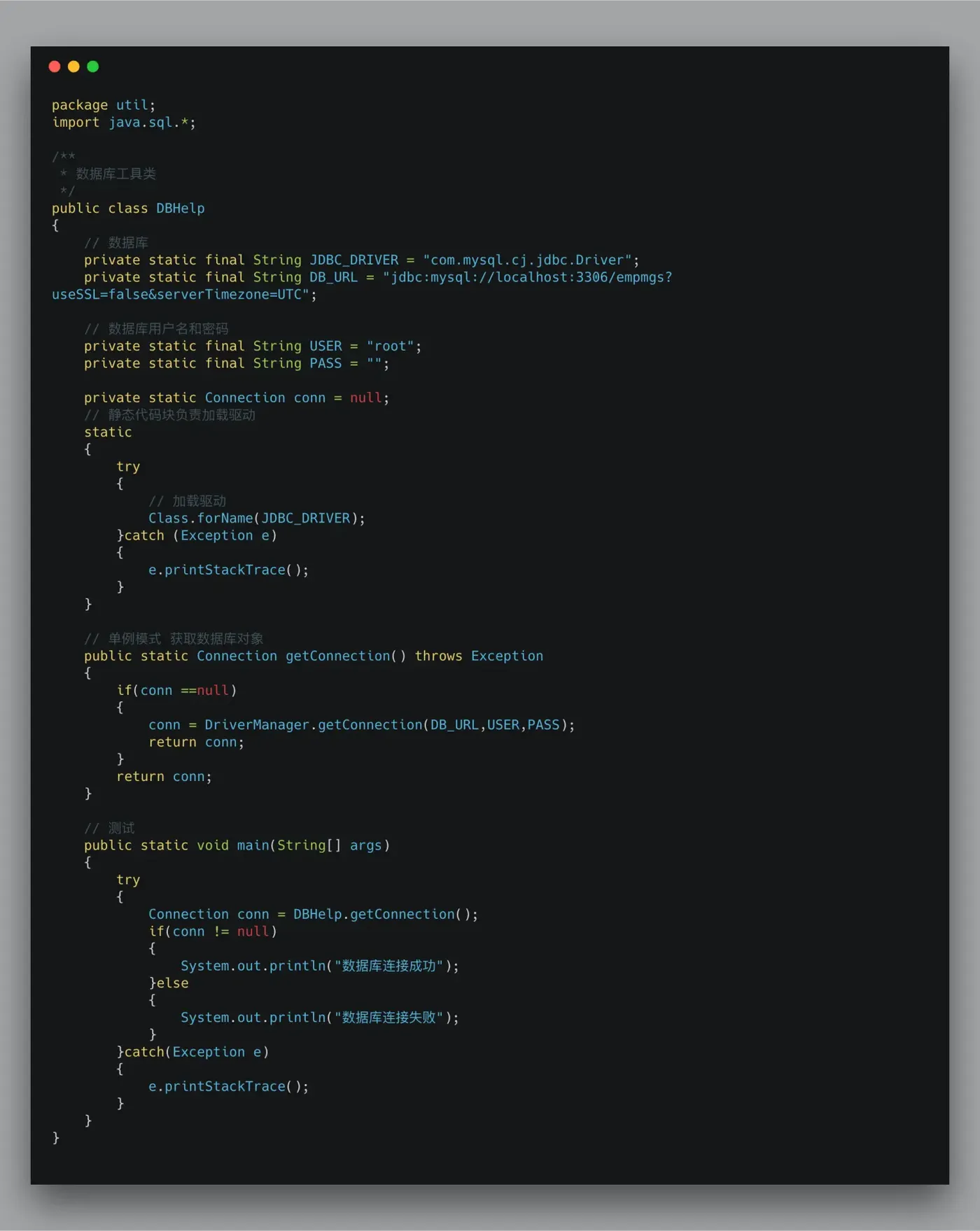Click the '}else' line
The width and height of the screenshot is (980, 1231).
pos(169,983)
